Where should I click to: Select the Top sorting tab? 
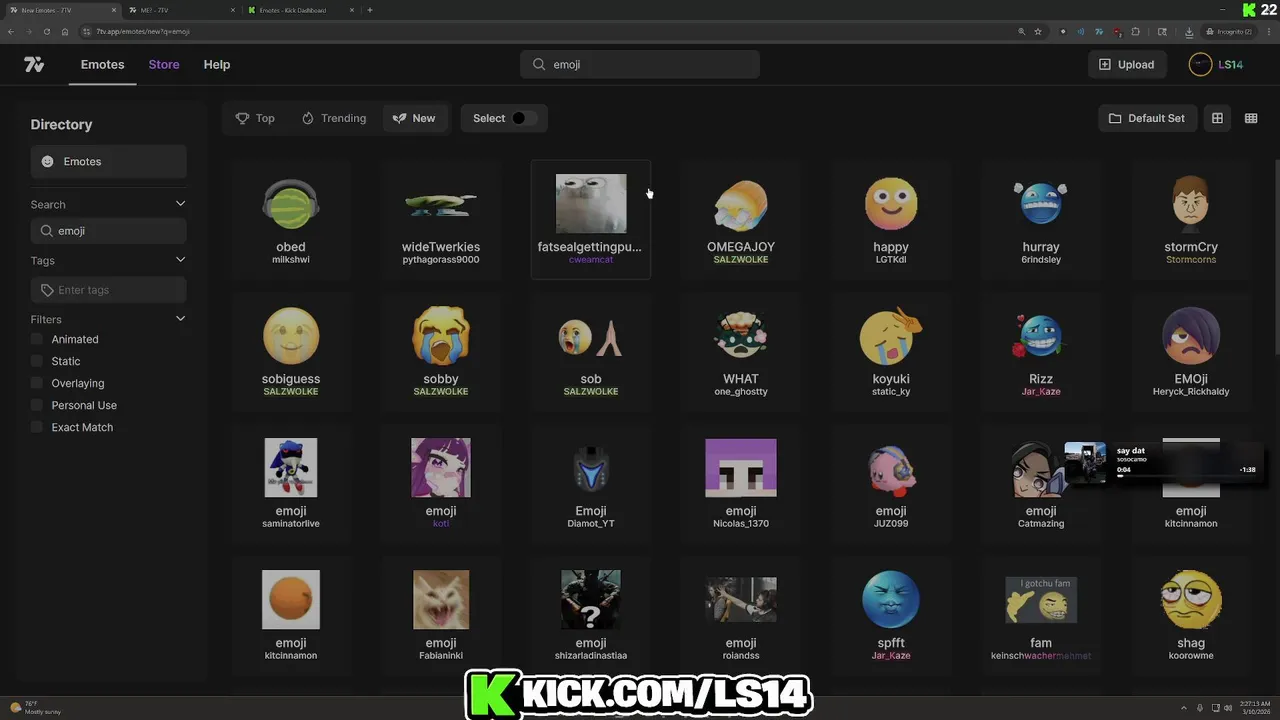255,118
